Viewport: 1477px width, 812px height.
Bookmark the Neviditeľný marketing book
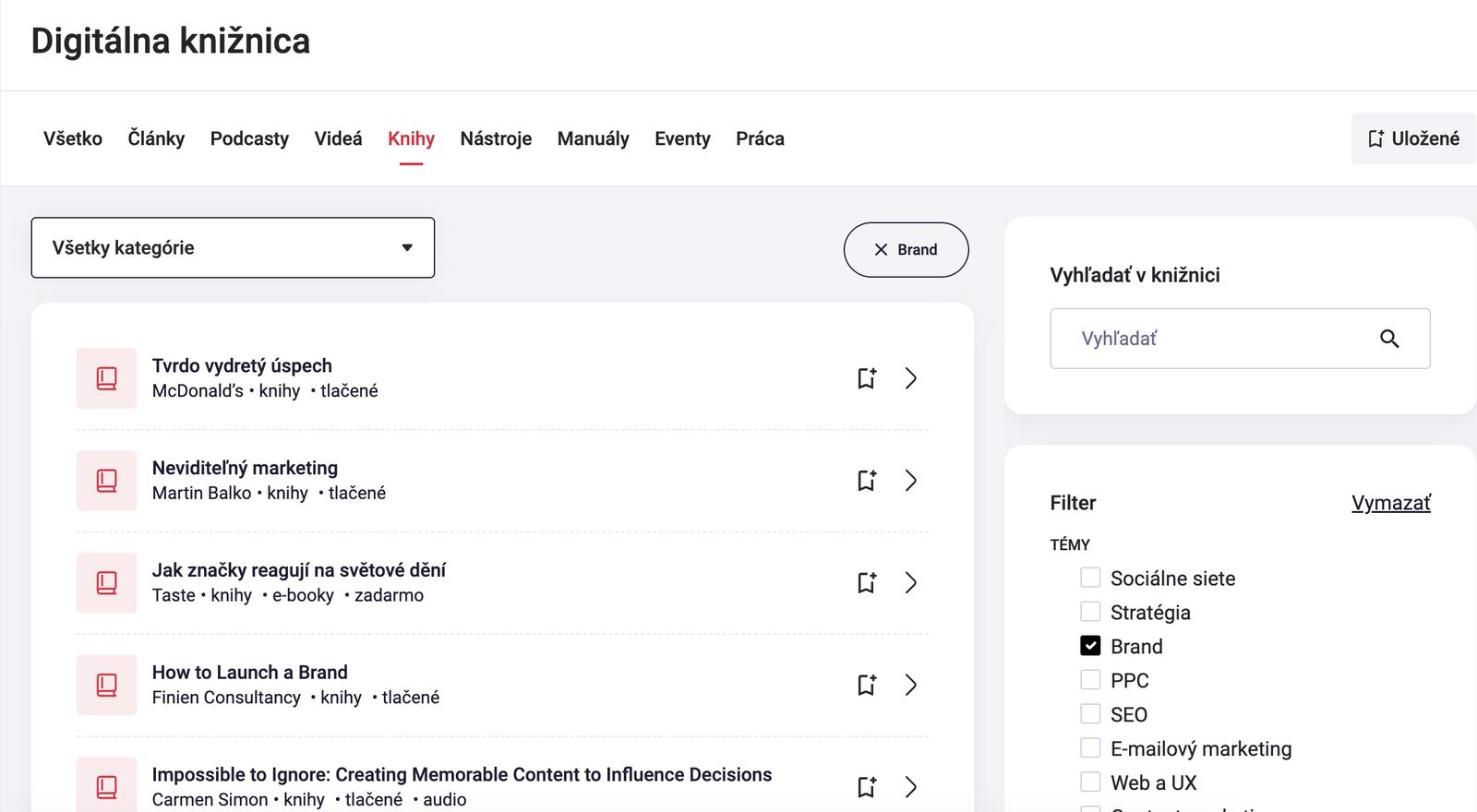[867, 481]
